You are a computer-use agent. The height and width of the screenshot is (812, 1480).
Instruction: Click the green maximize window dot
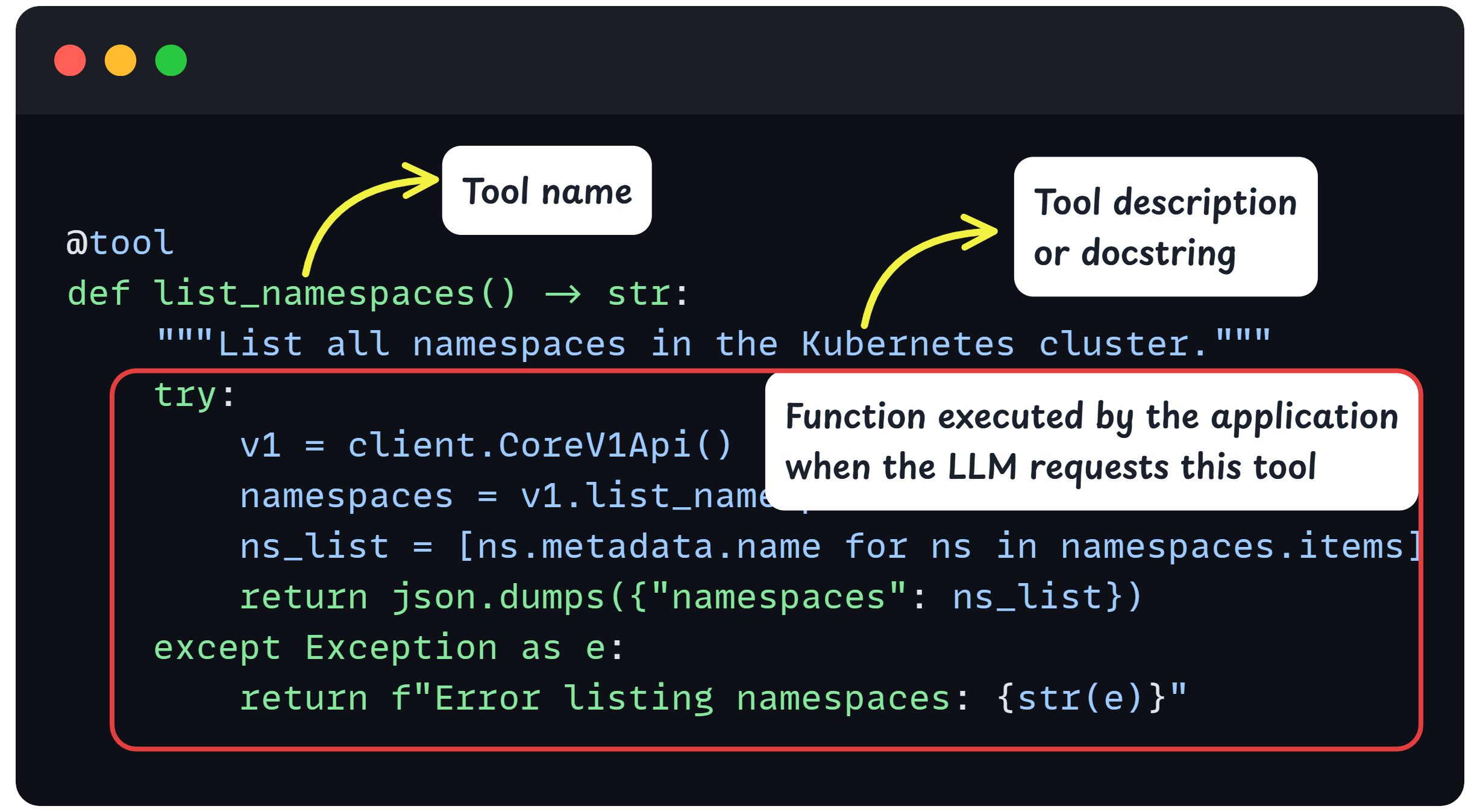[x=171, y=60]
